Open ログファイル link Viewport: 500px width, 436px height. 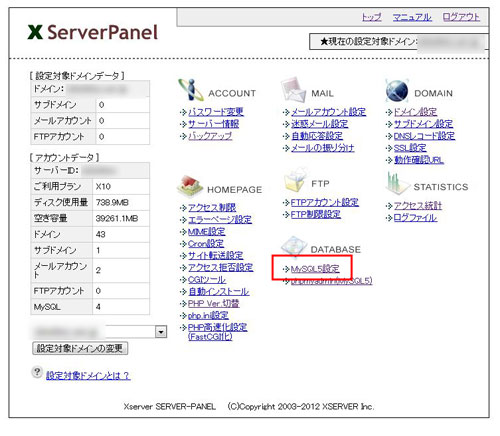415,218
